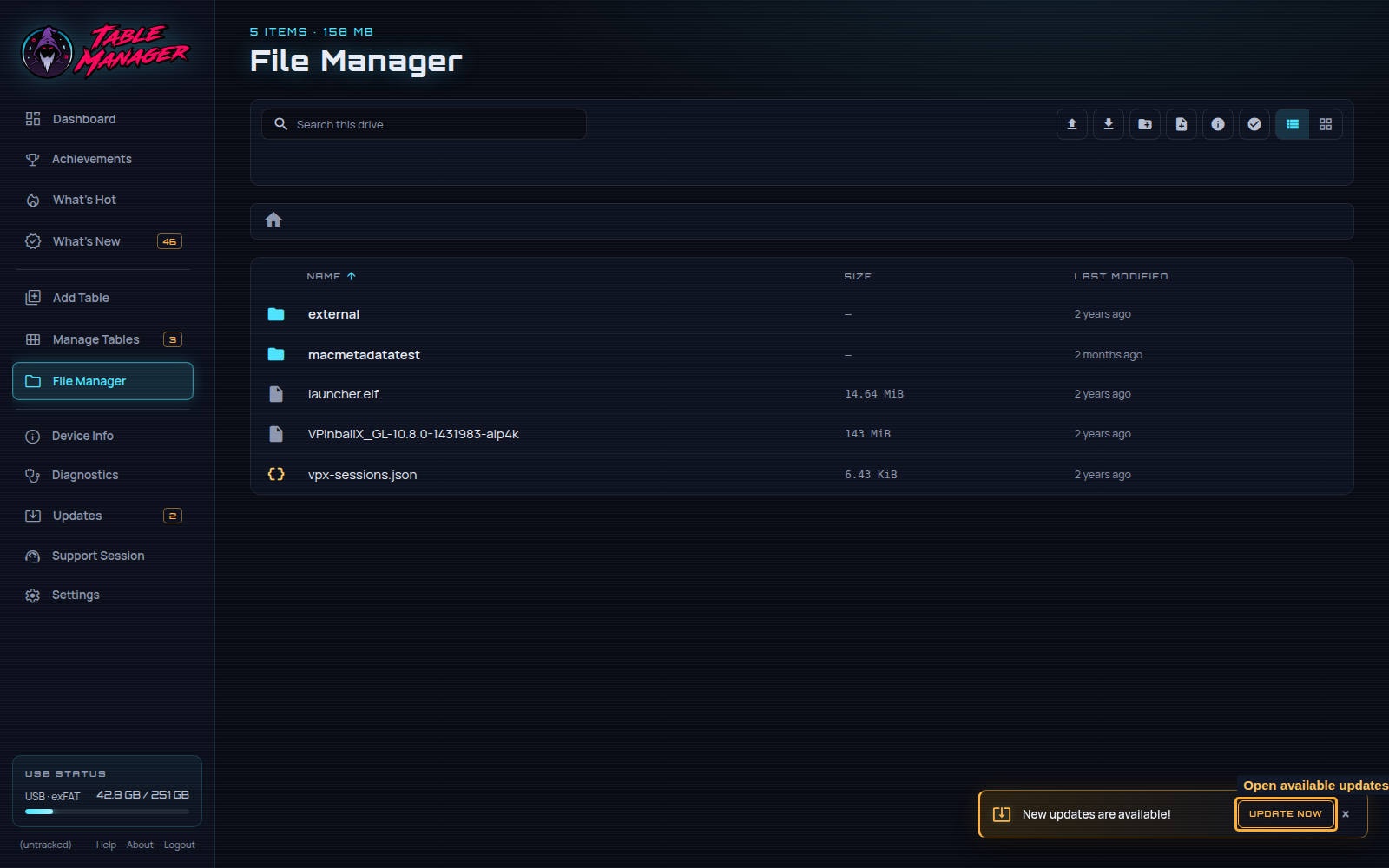Image resolution: width=1389 pixels, height=868 pixels.
Task: Click the checkmark select toolbar icon
Action: click(1254, 124)
